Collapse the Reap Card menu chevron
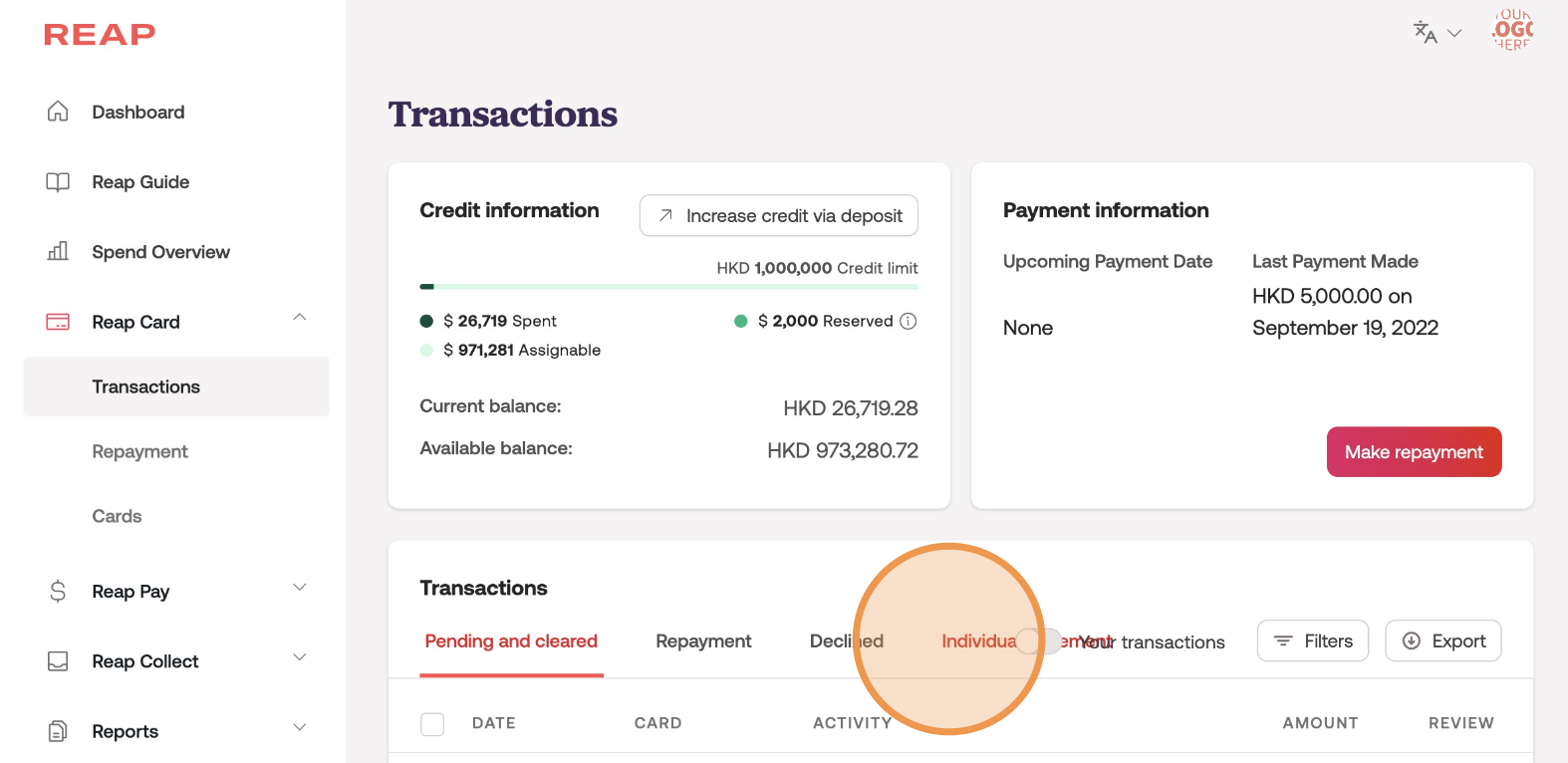Viewport: 1568px width, 763px height. click(x=300, y=318)
